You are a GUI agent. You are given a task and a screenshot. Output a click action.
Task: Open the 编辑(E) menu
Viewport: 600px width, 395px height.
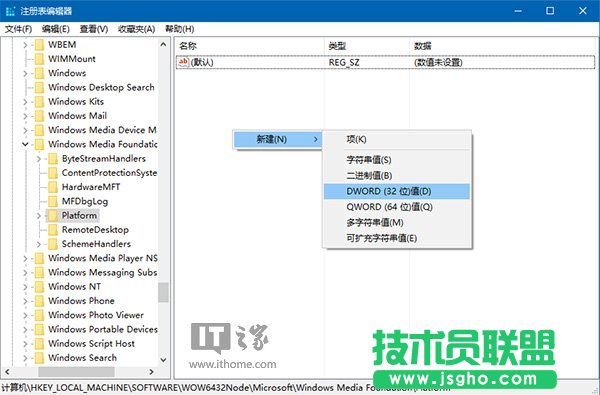[x=55, y=29]
